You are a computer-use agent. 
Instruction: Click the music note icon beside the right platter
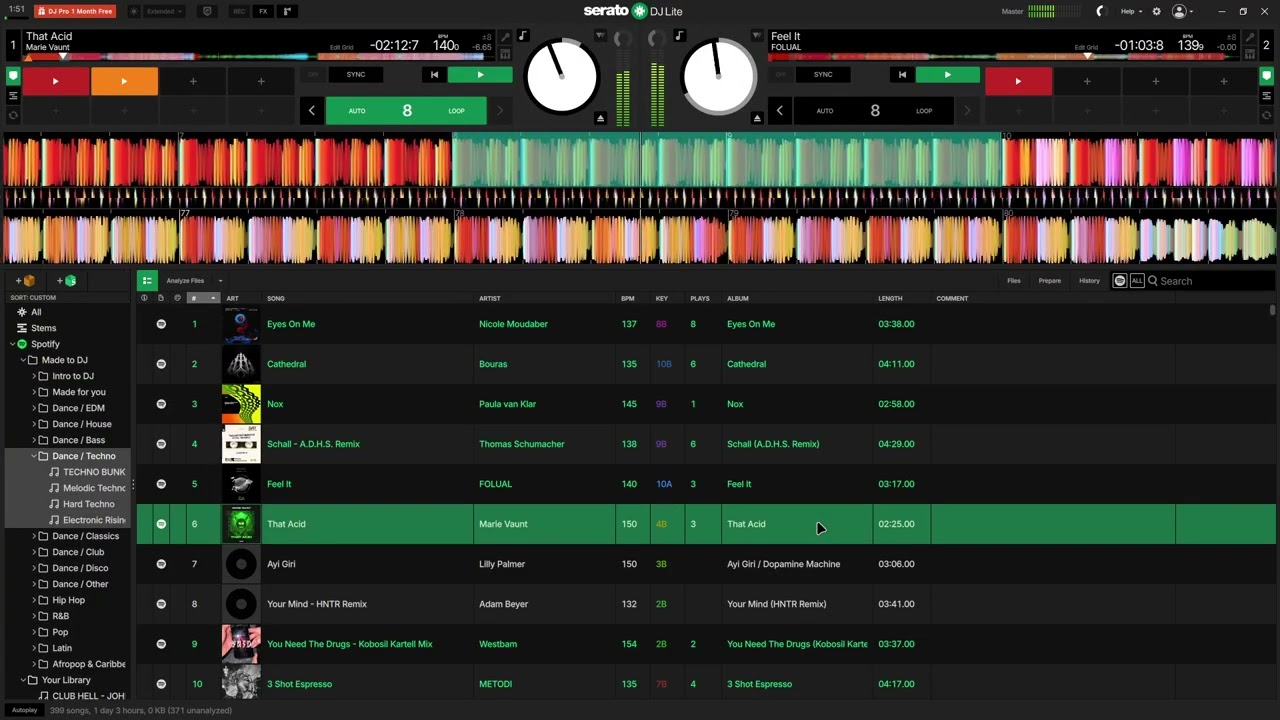point(679,36)
